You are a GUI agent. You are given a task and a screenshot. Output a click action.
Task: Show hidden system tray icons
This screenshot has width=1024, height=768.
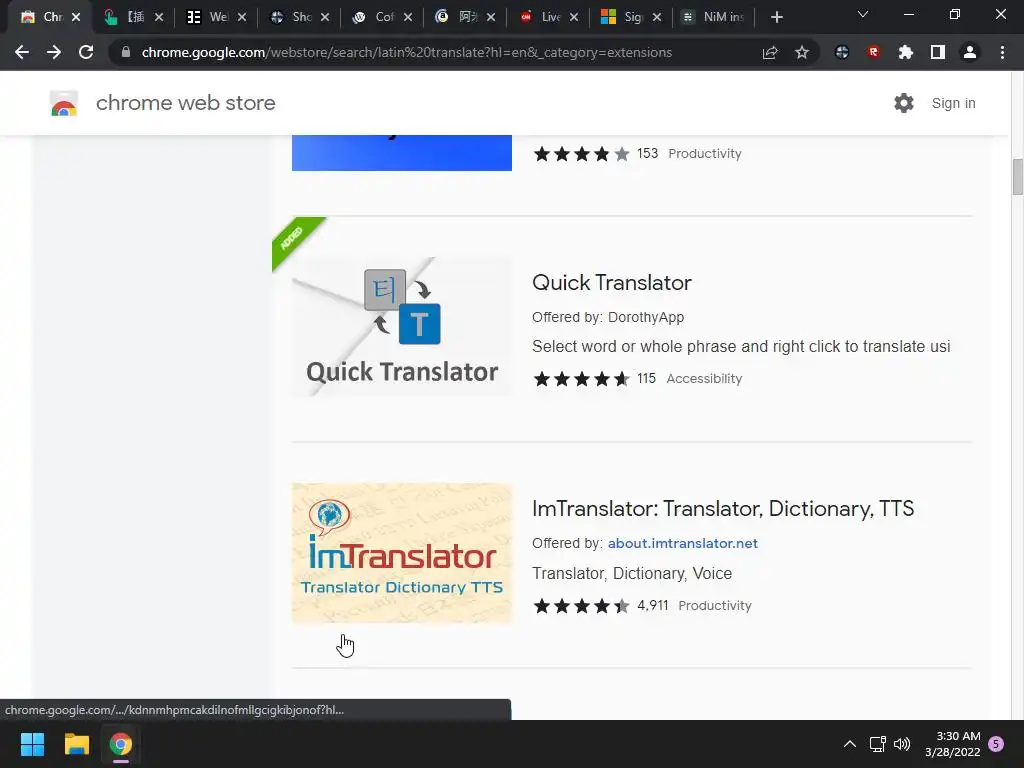pyautogui.click(x=850, y=744)
